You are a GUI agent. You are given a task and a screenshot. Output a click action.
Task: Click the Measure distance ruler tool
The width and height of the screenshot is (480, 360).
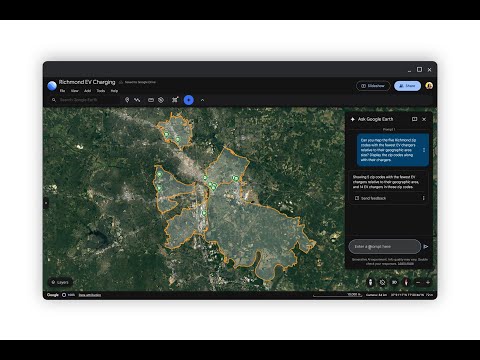point(151,100)
